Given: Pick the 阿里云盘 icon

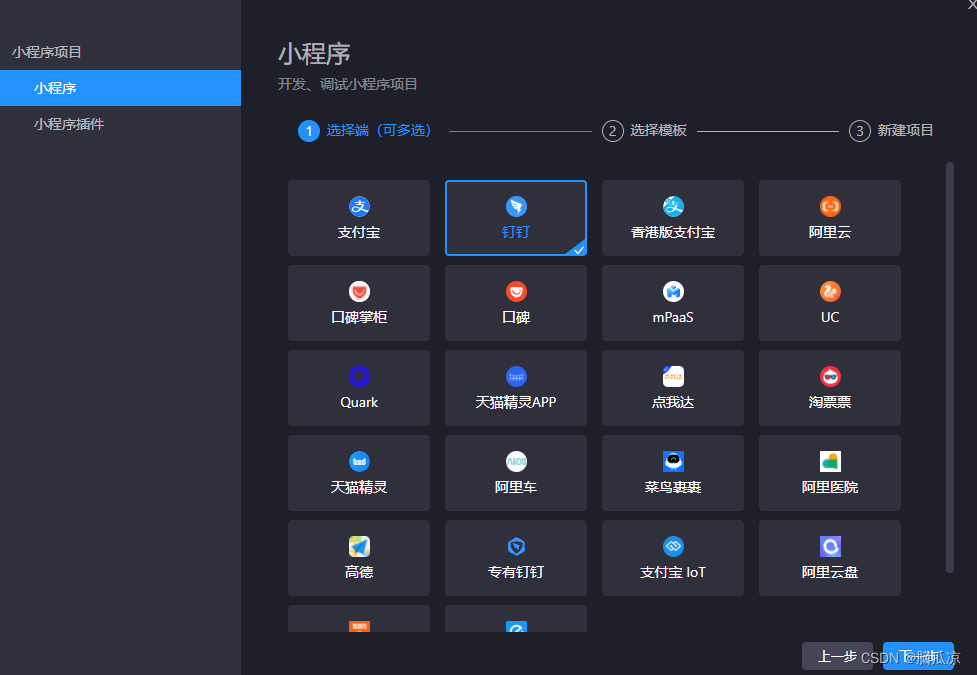Looking at the screenshot, I should coord(830,547).
